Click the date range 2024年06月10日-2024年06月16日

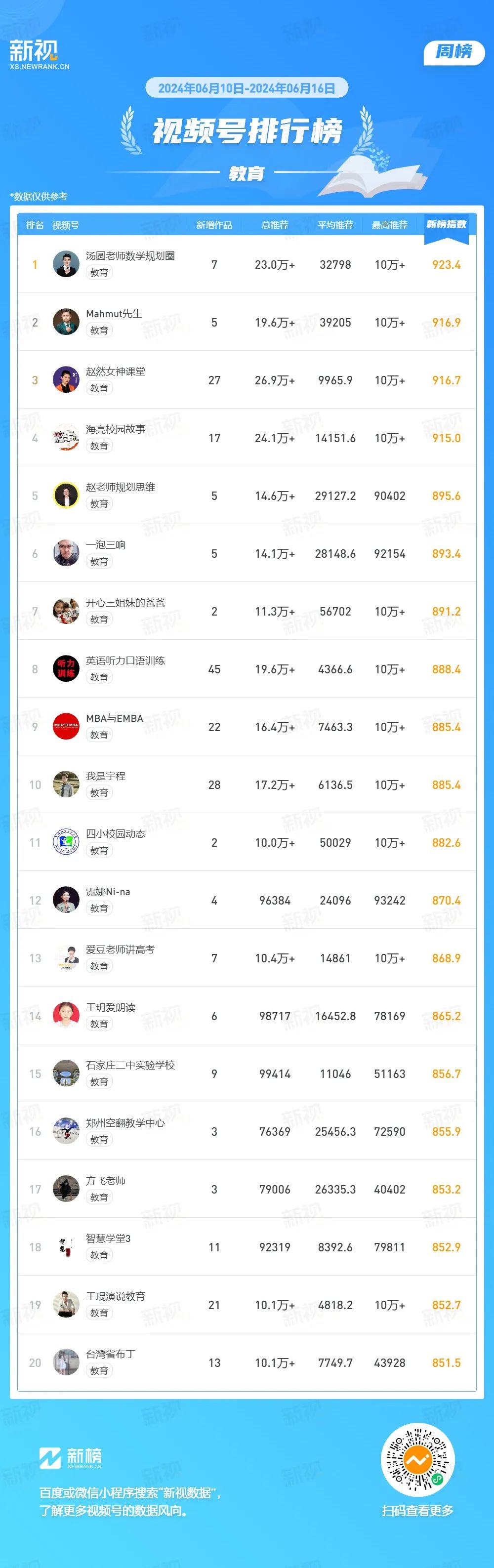click(x=247, y=88)
